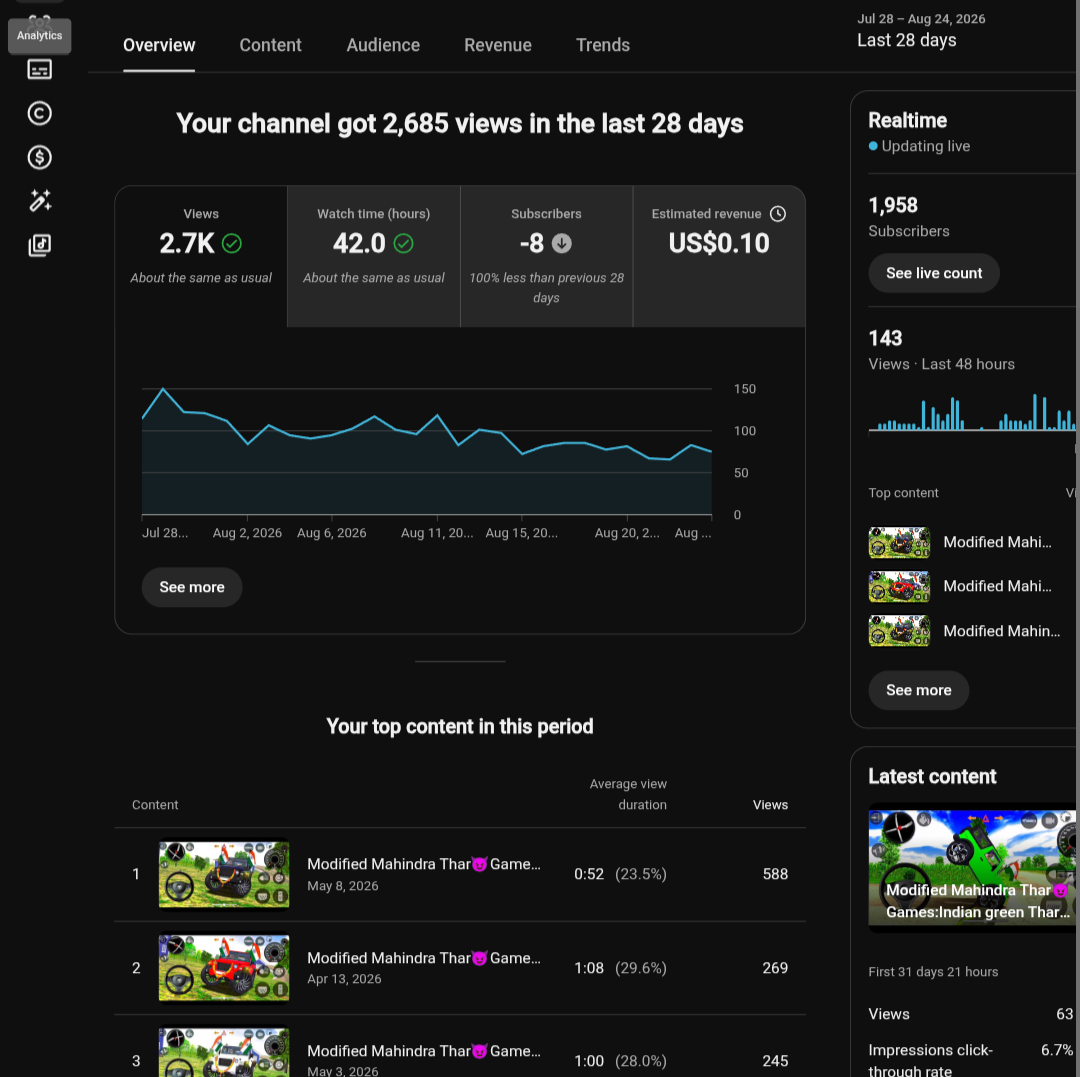Select the Subscribers metric card

546,256
